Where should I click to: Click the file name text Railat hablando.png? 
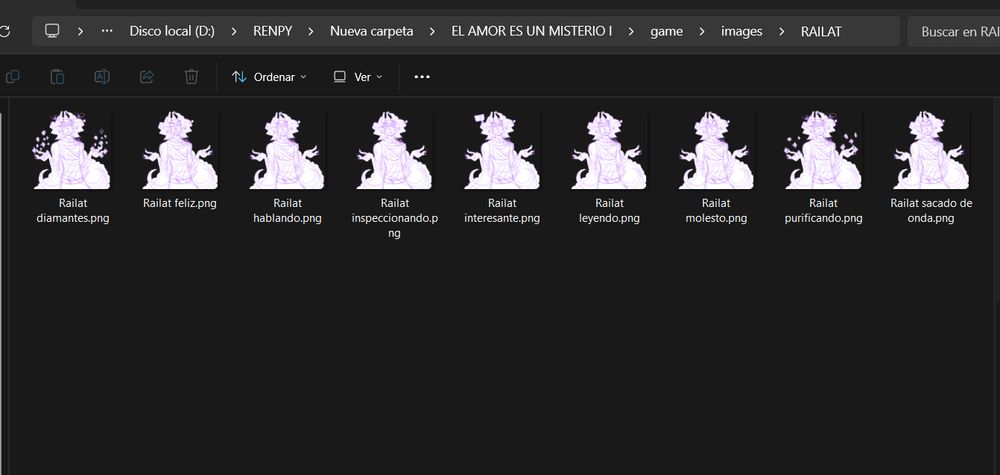pos(287,211)
